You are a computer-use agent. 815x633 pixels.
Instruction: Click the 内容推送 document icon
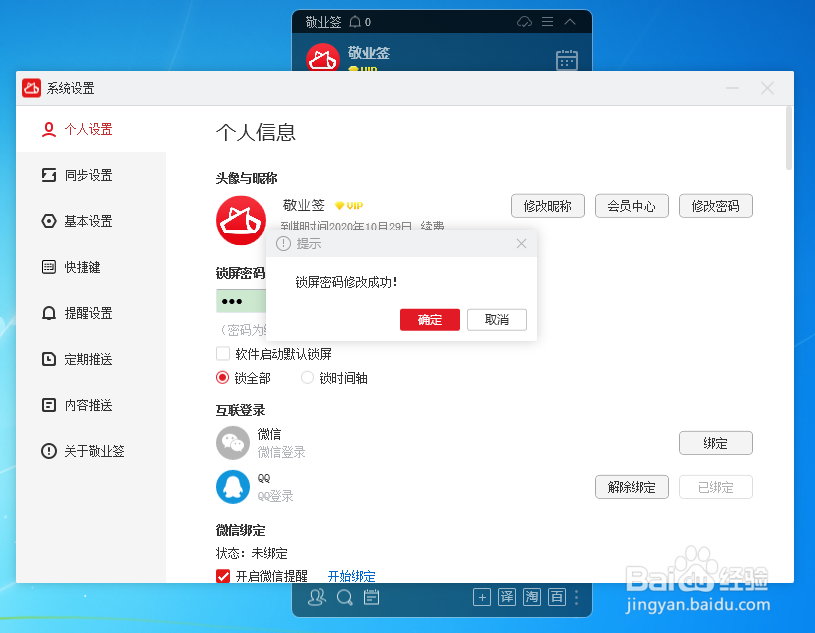pos(49,405)
